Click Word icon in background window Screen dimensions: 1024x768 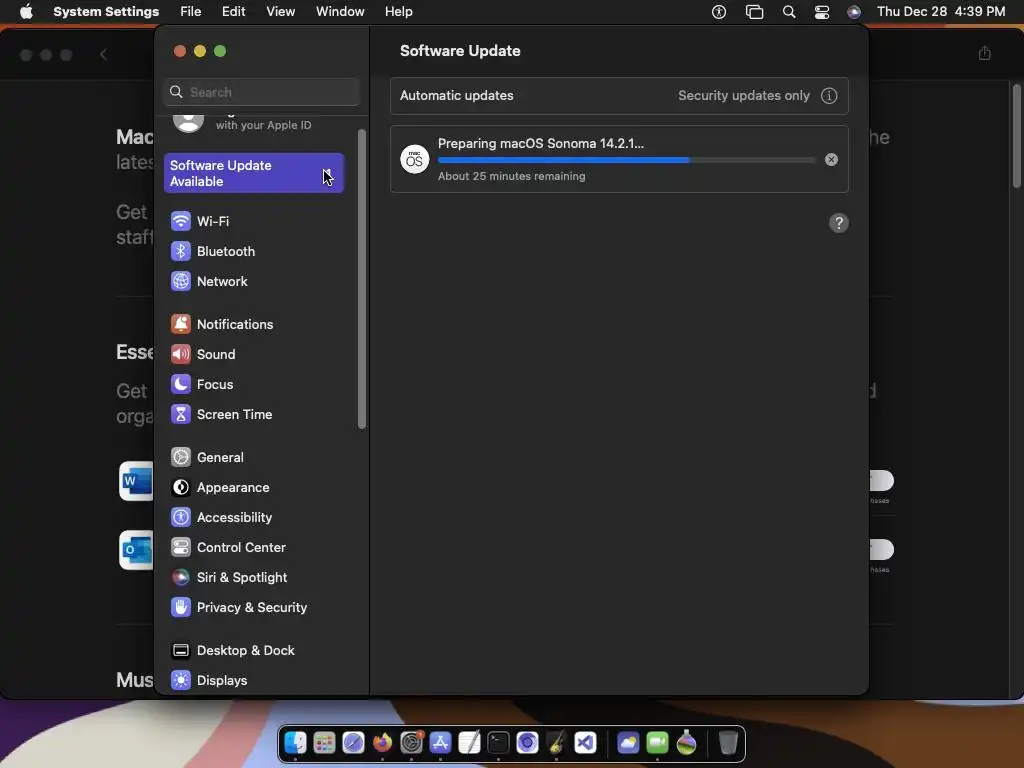(136, 481)
